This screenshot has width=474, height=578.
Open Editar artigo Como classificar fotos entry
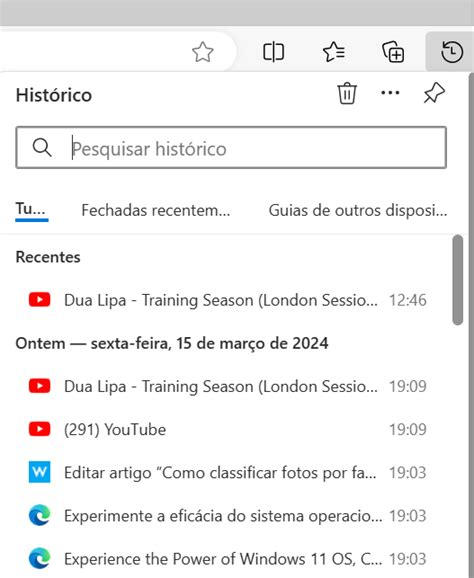click(x=228, y=472)
